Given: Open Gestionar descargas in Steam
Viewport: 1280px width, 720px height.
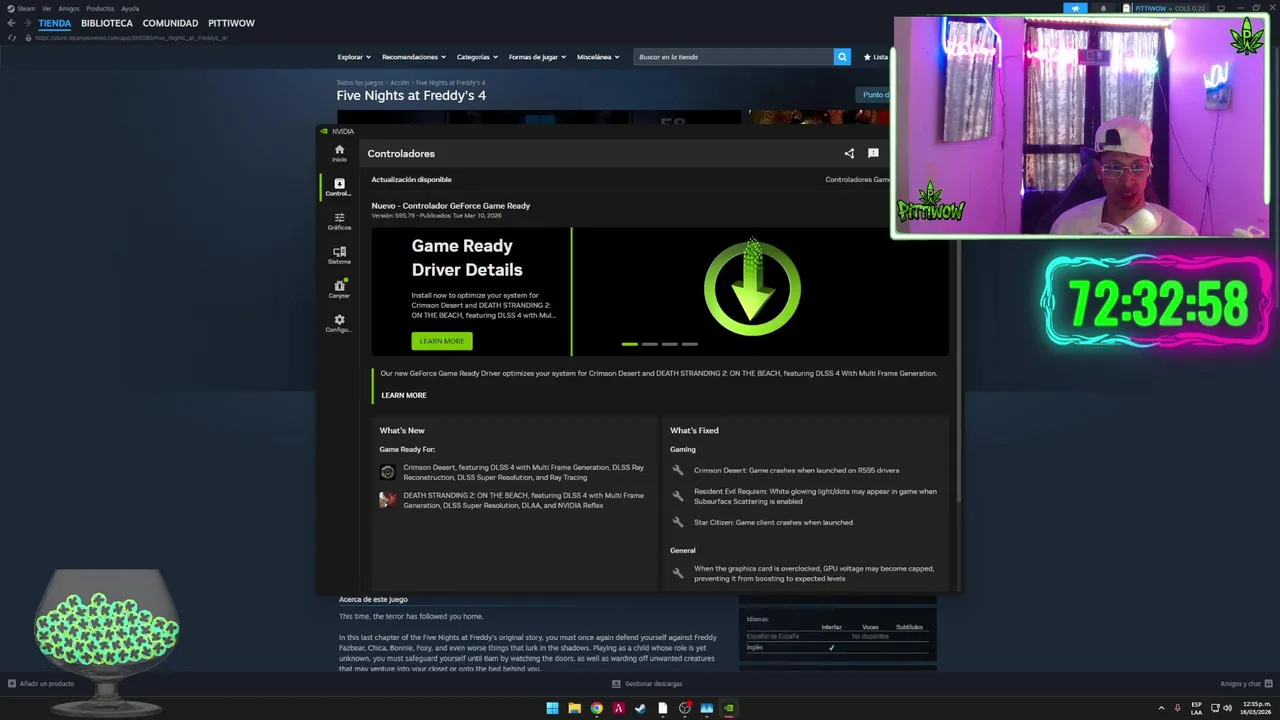Looking at the screenshot, I should (647, 684).
